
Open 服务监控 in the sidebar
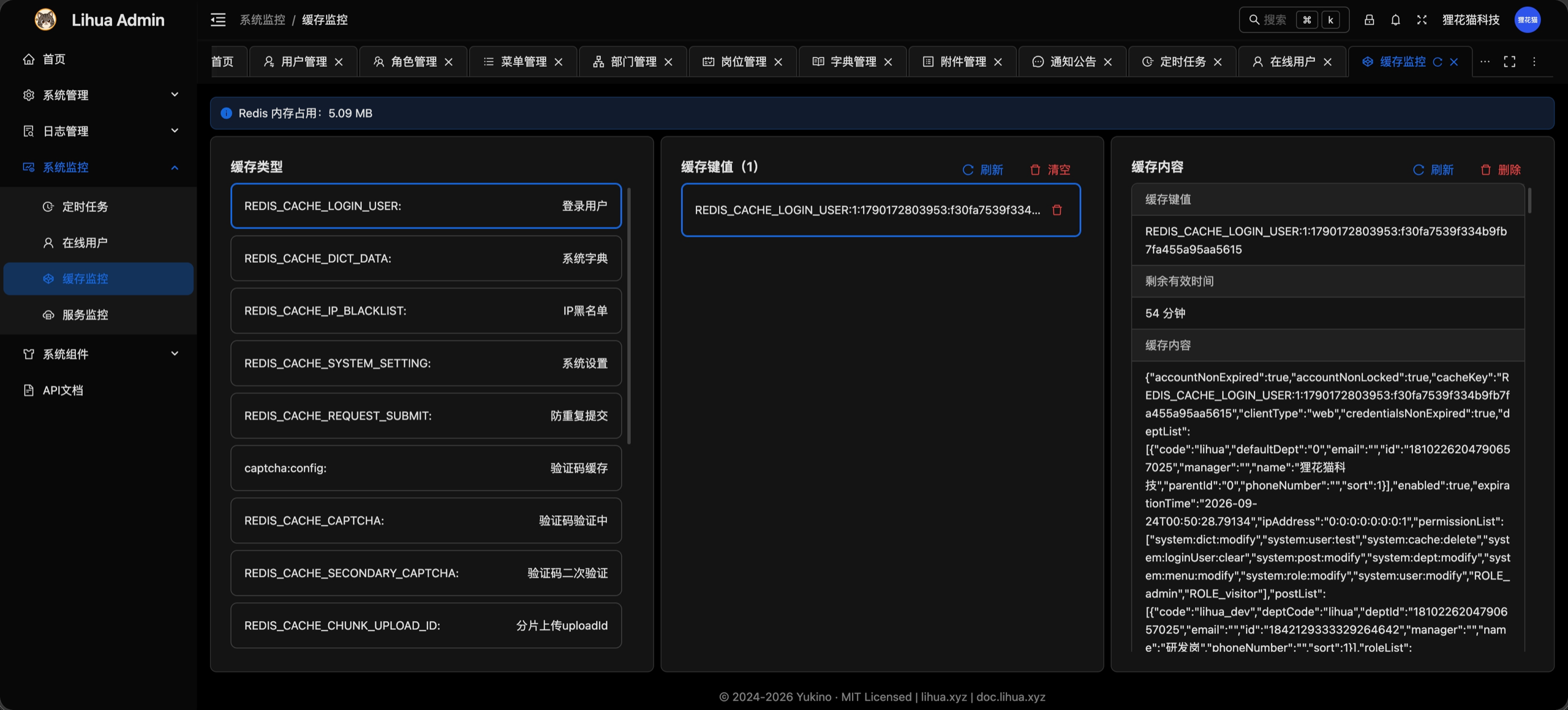coord(98,315)
